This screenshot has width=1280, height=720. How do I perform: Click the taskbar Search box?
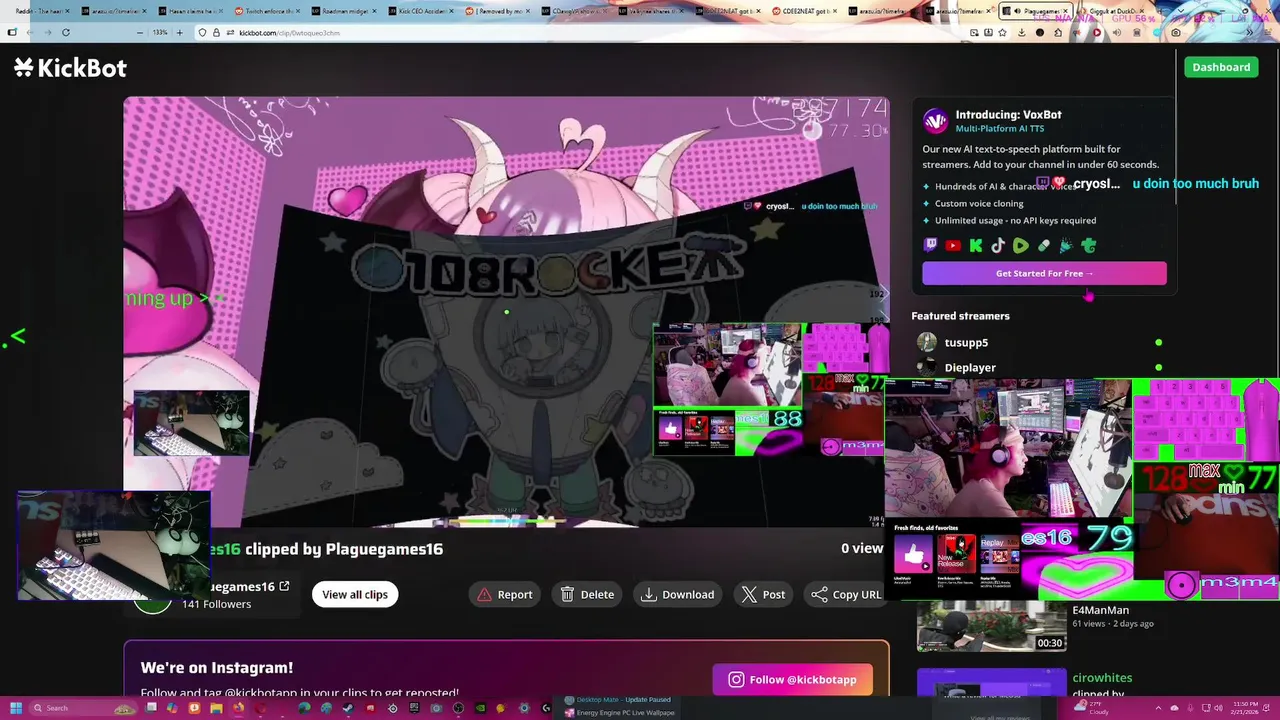pos(85,708)
